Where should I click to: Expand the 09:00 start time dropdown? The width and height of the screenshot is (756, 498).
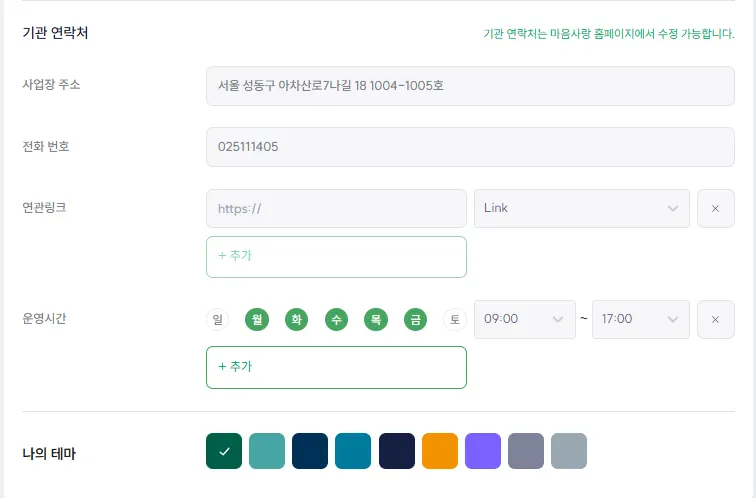pos(524,319)
